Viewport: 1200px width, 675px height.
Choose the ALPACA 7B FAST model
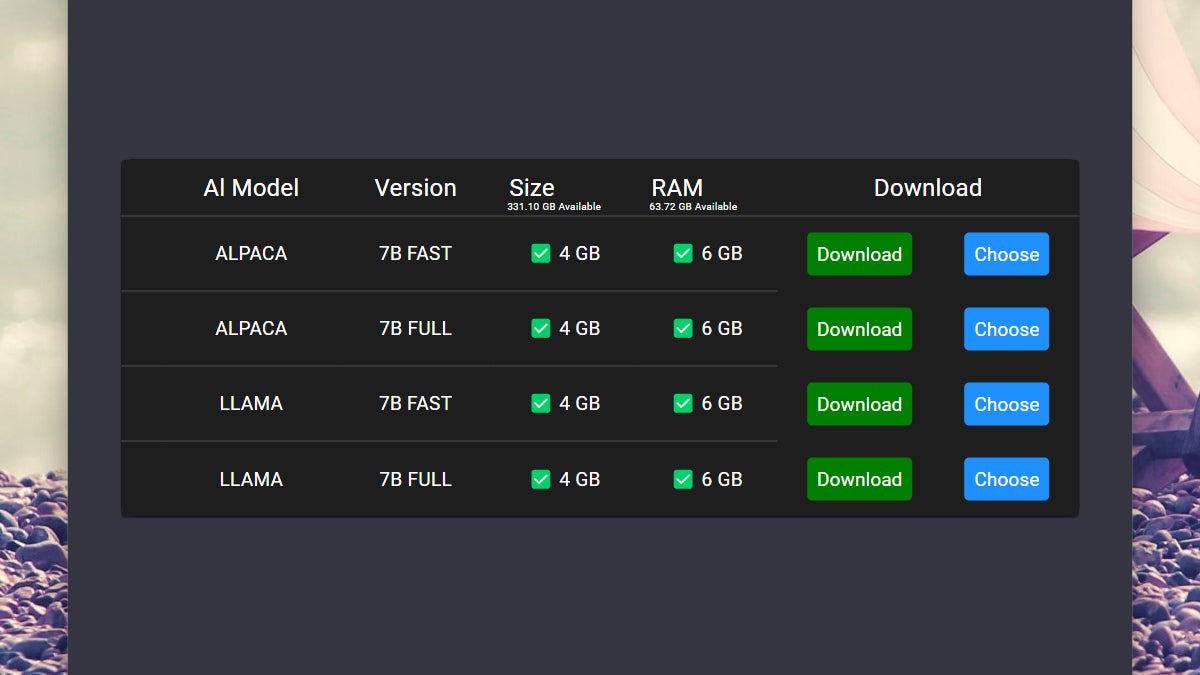tap(1006, 254)
